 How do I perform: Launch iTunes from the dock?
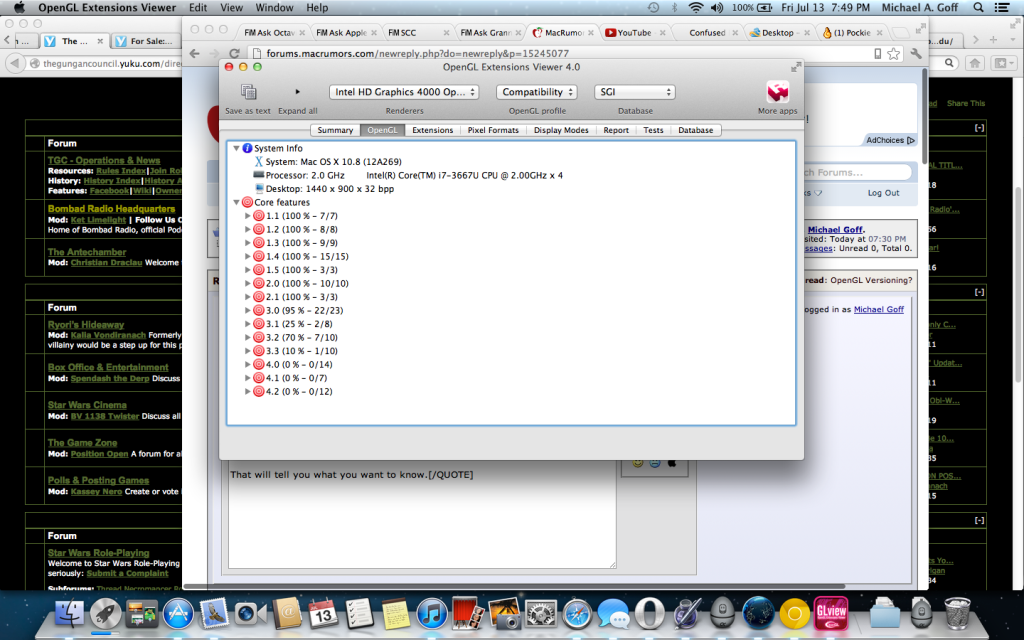432,614
